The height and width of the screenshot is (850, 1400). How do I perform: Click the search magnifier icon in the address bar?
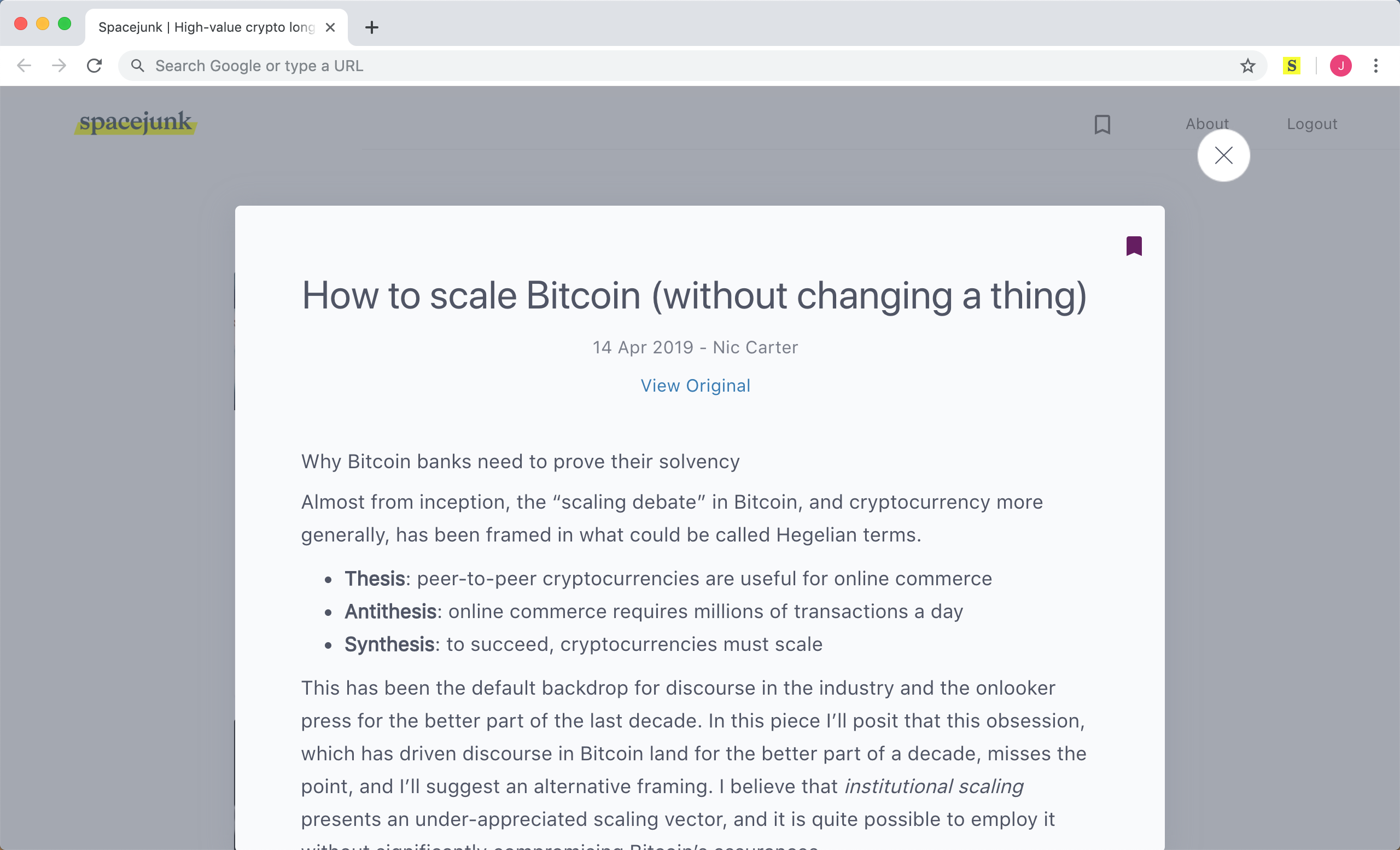pos(137,66)
